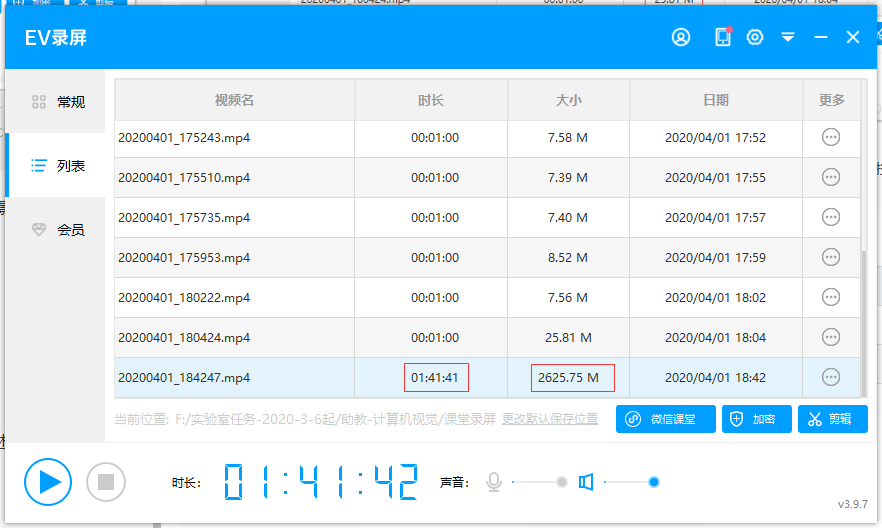This screenshot has height=528, width=882.
Task: Click date 2020/04/01 17:52 cell
Action: [716, 138]
